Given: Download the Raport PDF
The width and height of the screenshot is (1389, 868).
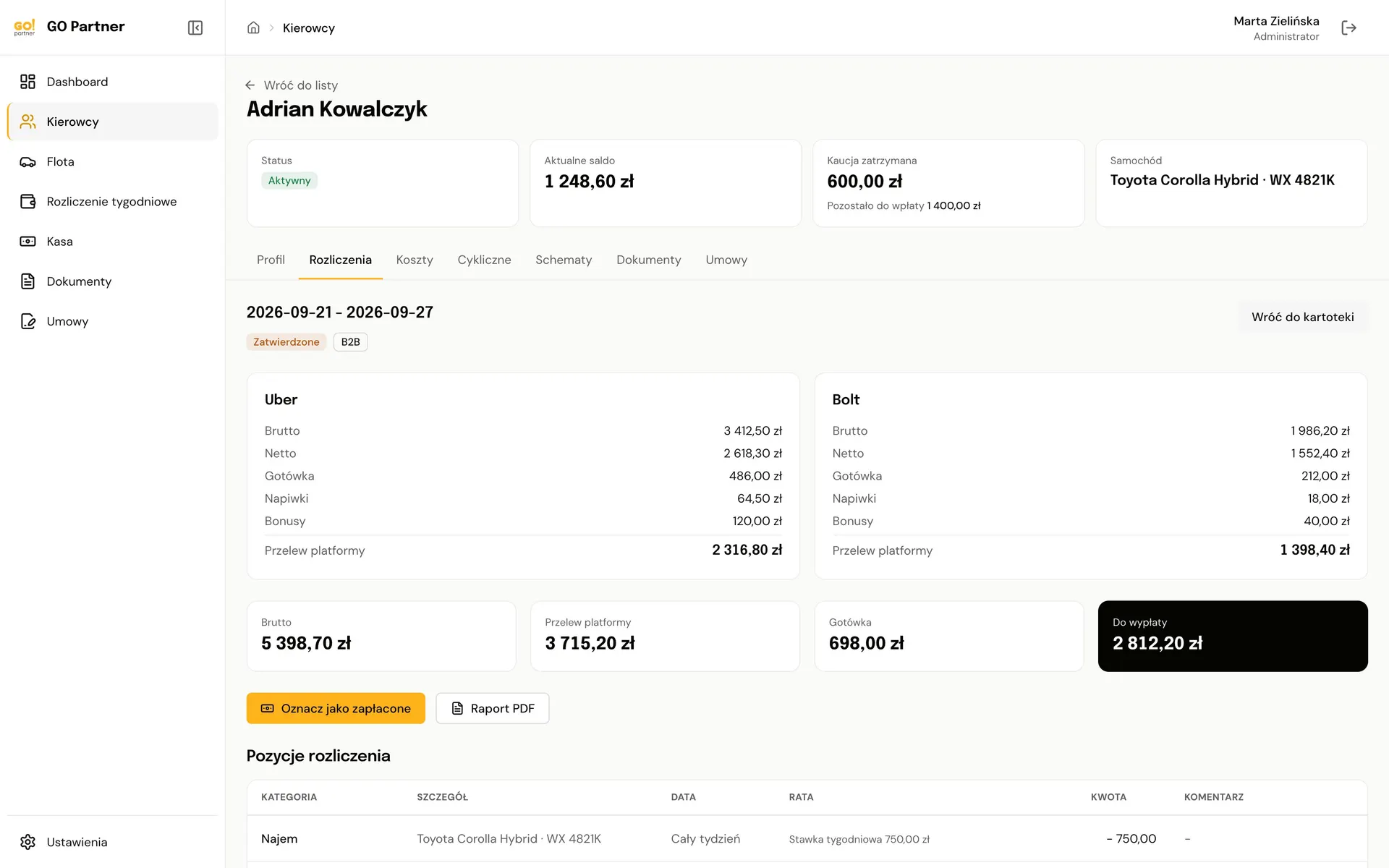Looking at the screenshot, I should 493,708.
